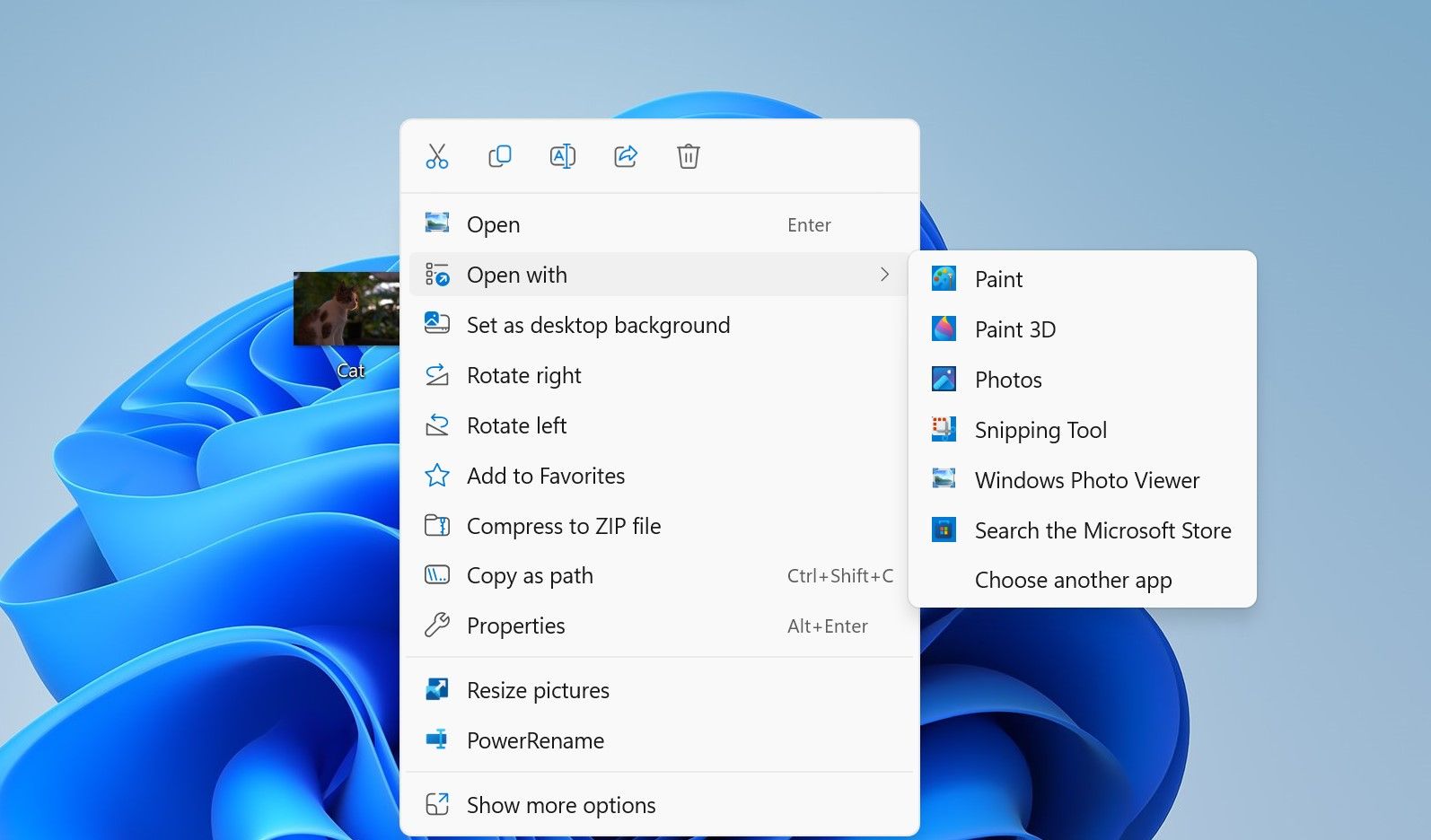
Task: Add the file to Favorites
Action: [545, 476]
